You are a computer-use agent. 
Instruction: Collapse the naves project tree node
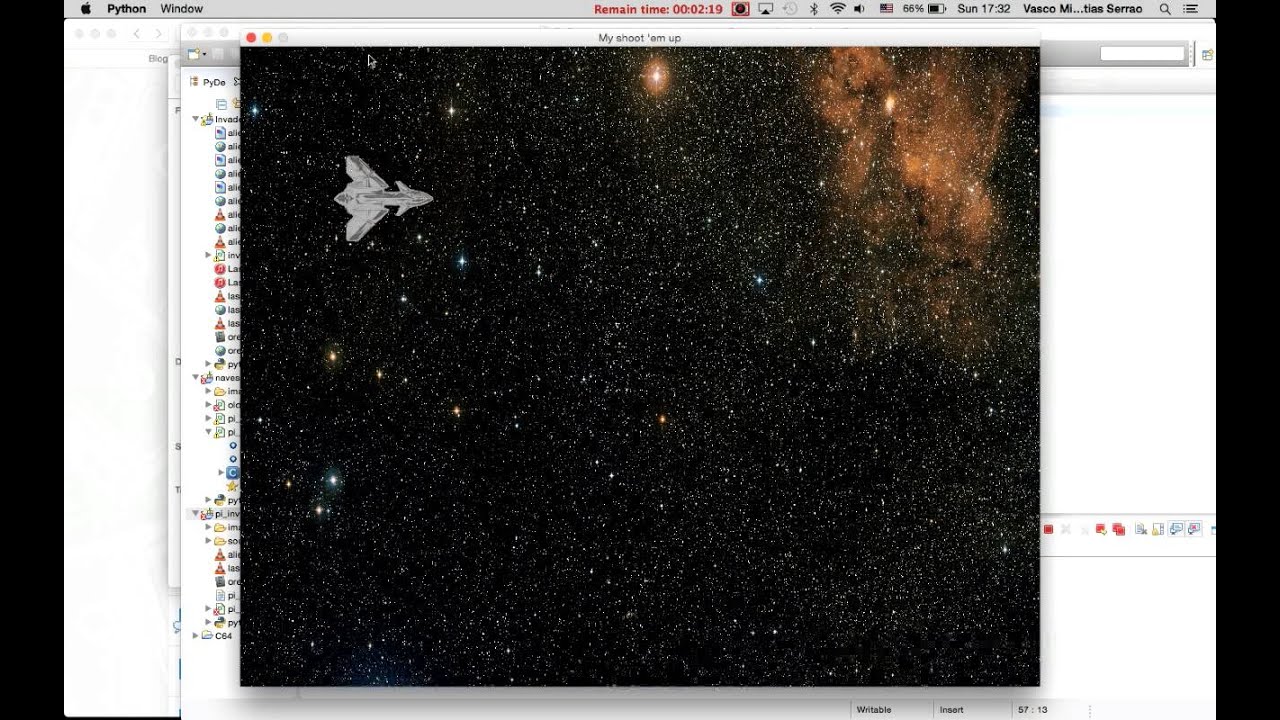(x=196, y=378)
